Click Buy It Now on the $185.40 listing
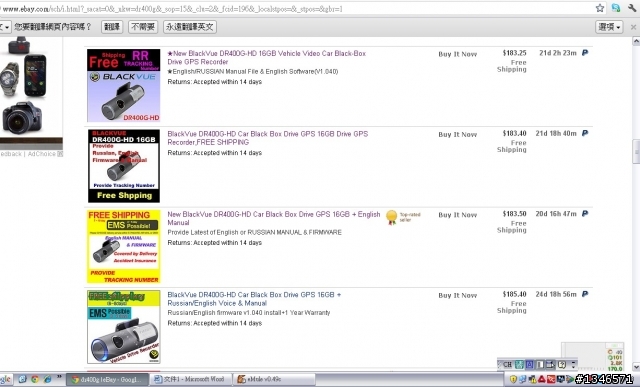Viewport: 640px width, 387px height. (458, 295)
